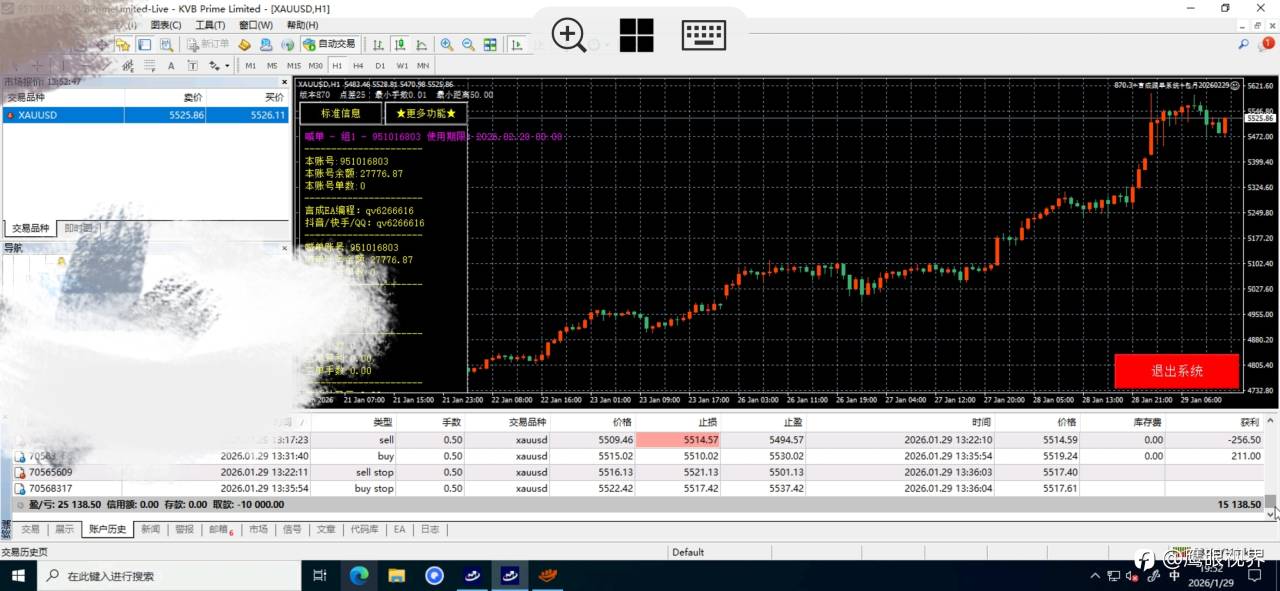Select the Fibonacci retracement drawing tool
1280x591 pixels.
point(149,66)
